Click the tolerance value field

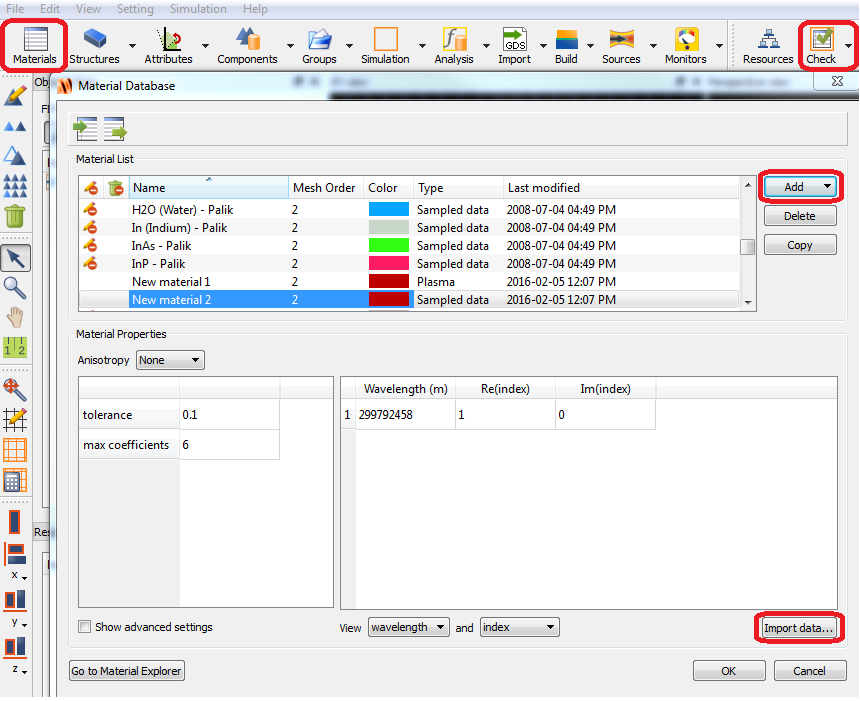click(x=229, y=414)
